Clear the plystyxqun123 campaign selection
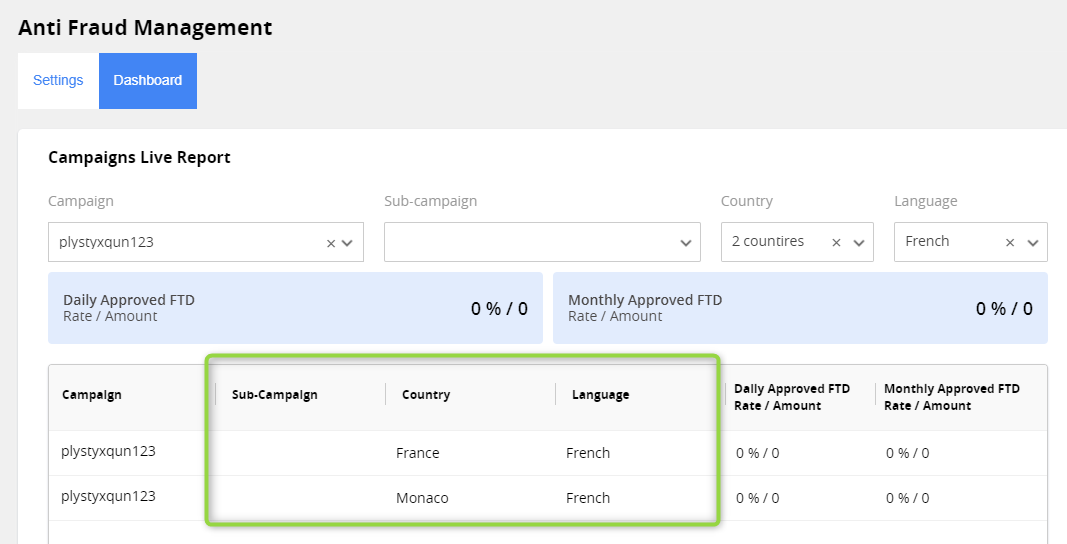Screen dimensions: 1067x544 [x=331, y=243]
